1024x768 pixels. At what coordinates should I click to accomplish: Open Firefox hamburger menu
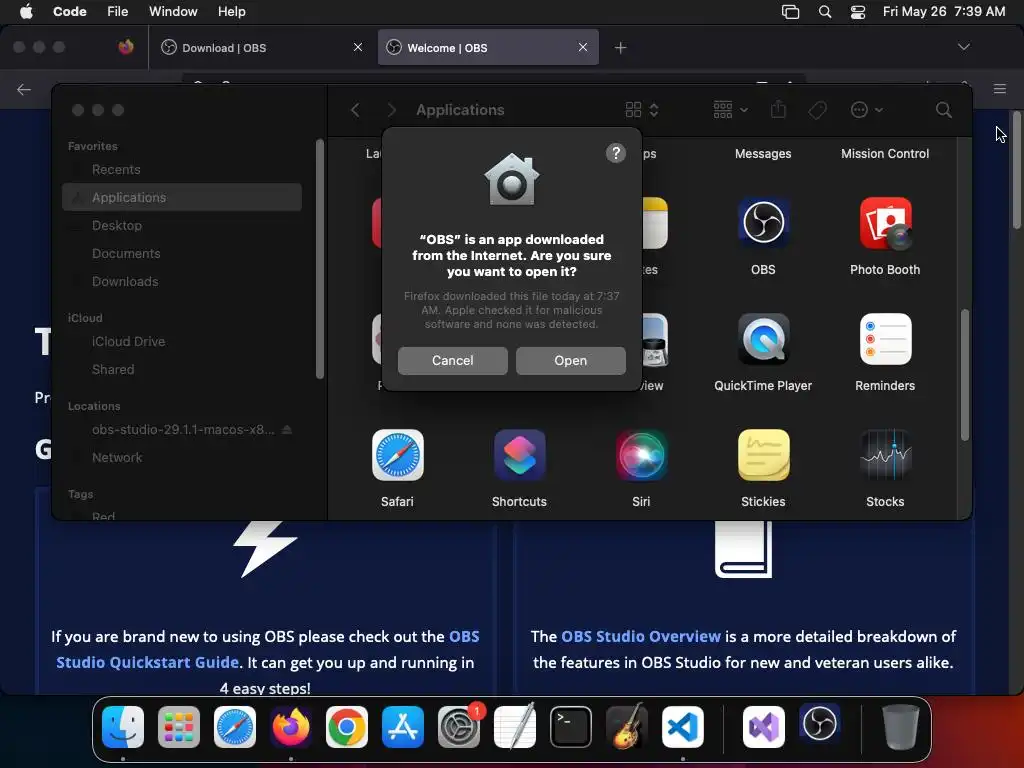[1000, 89]
